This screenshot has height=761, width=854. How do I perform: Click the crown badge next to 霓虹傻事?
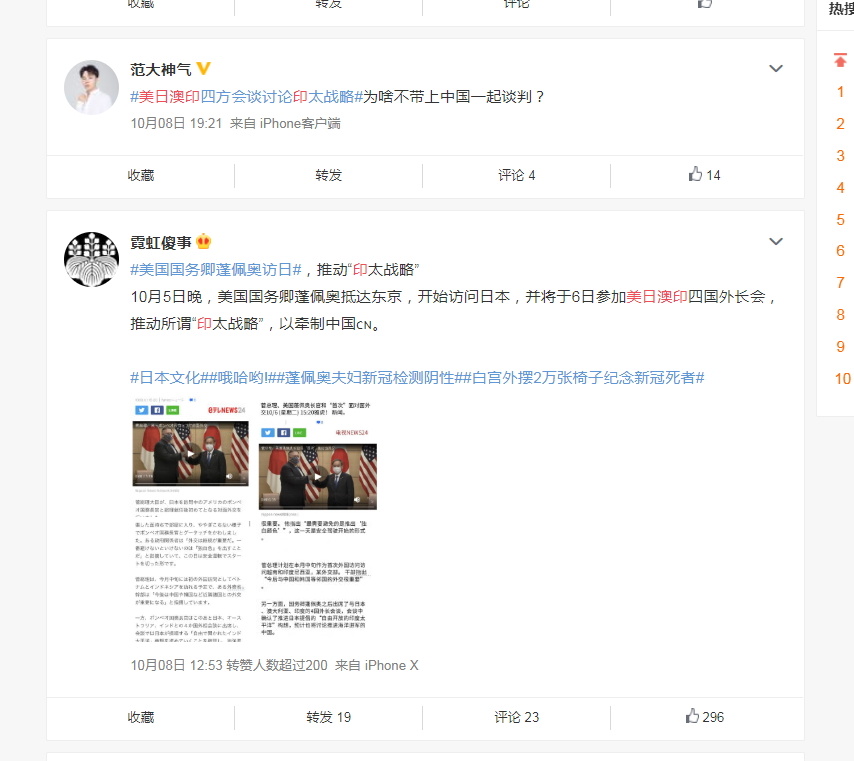pyautogui.click(x=203, y=241)
